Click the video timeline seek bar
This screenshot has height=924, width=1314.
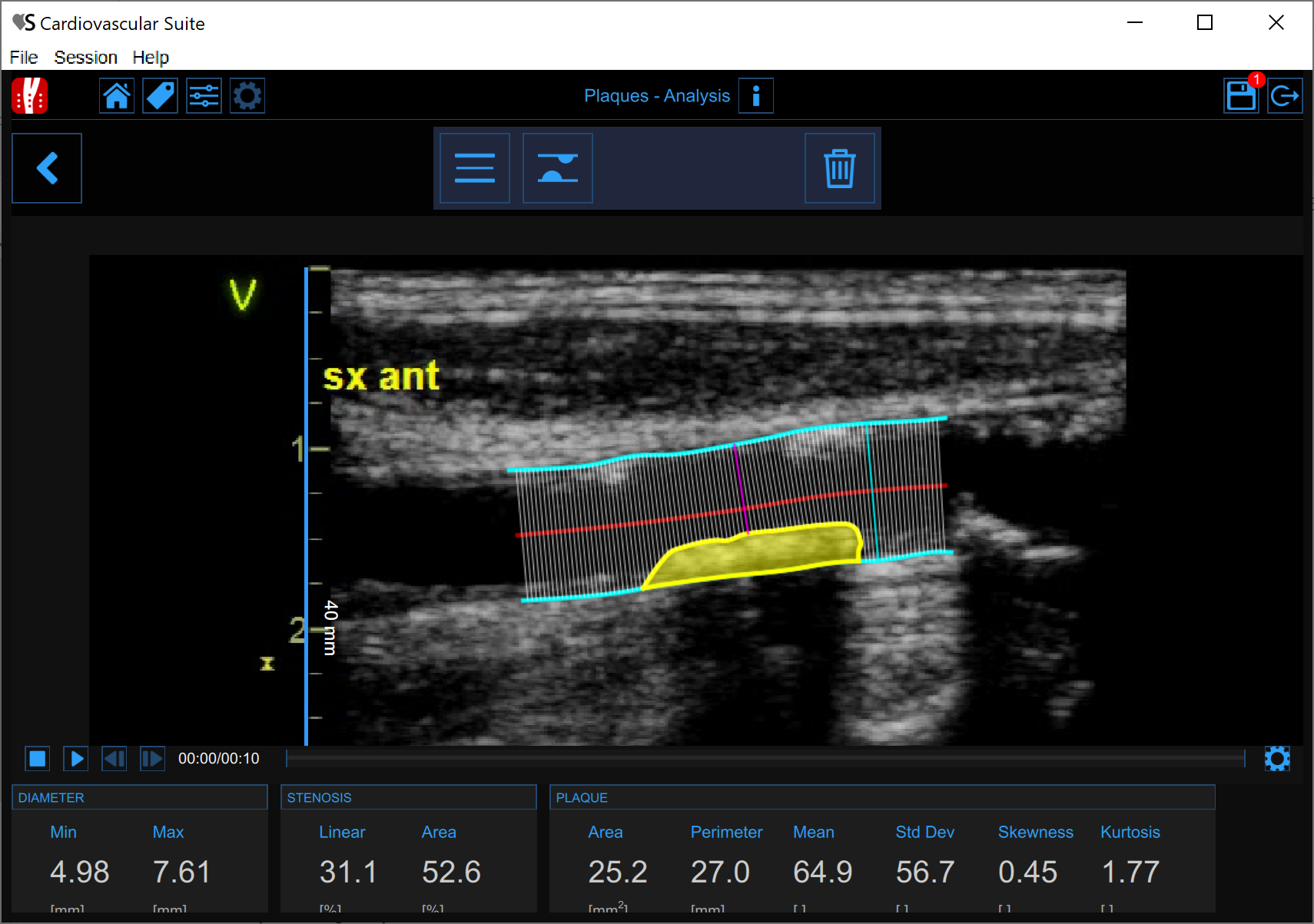(x=765, y=759)
